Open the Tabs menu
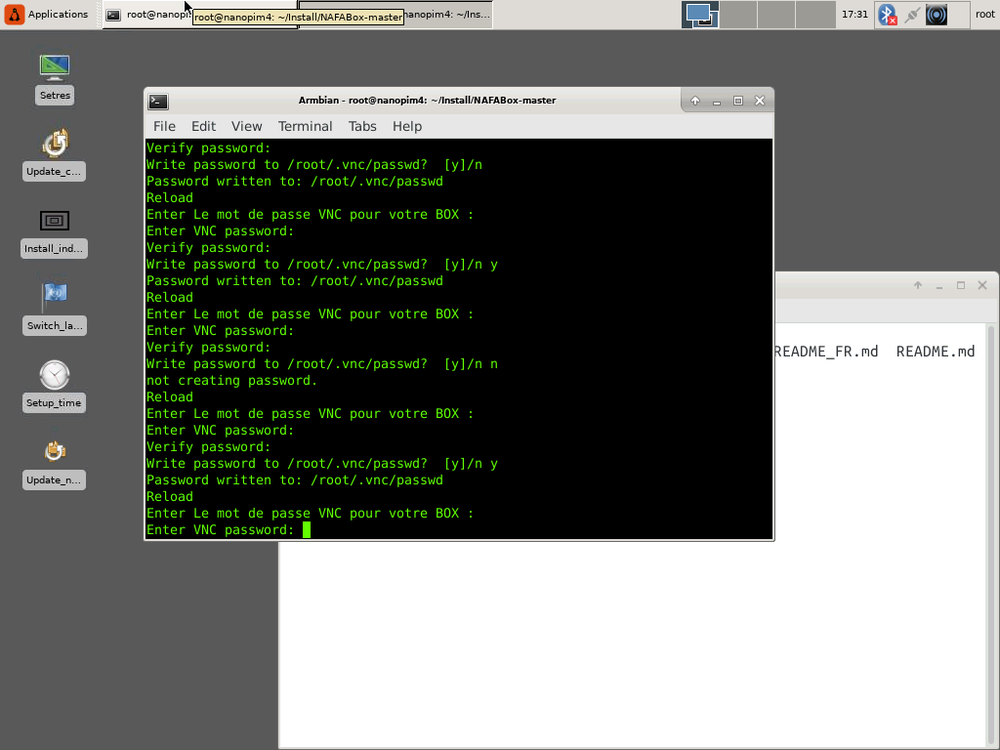1000x750 pixels. (362, 126)
